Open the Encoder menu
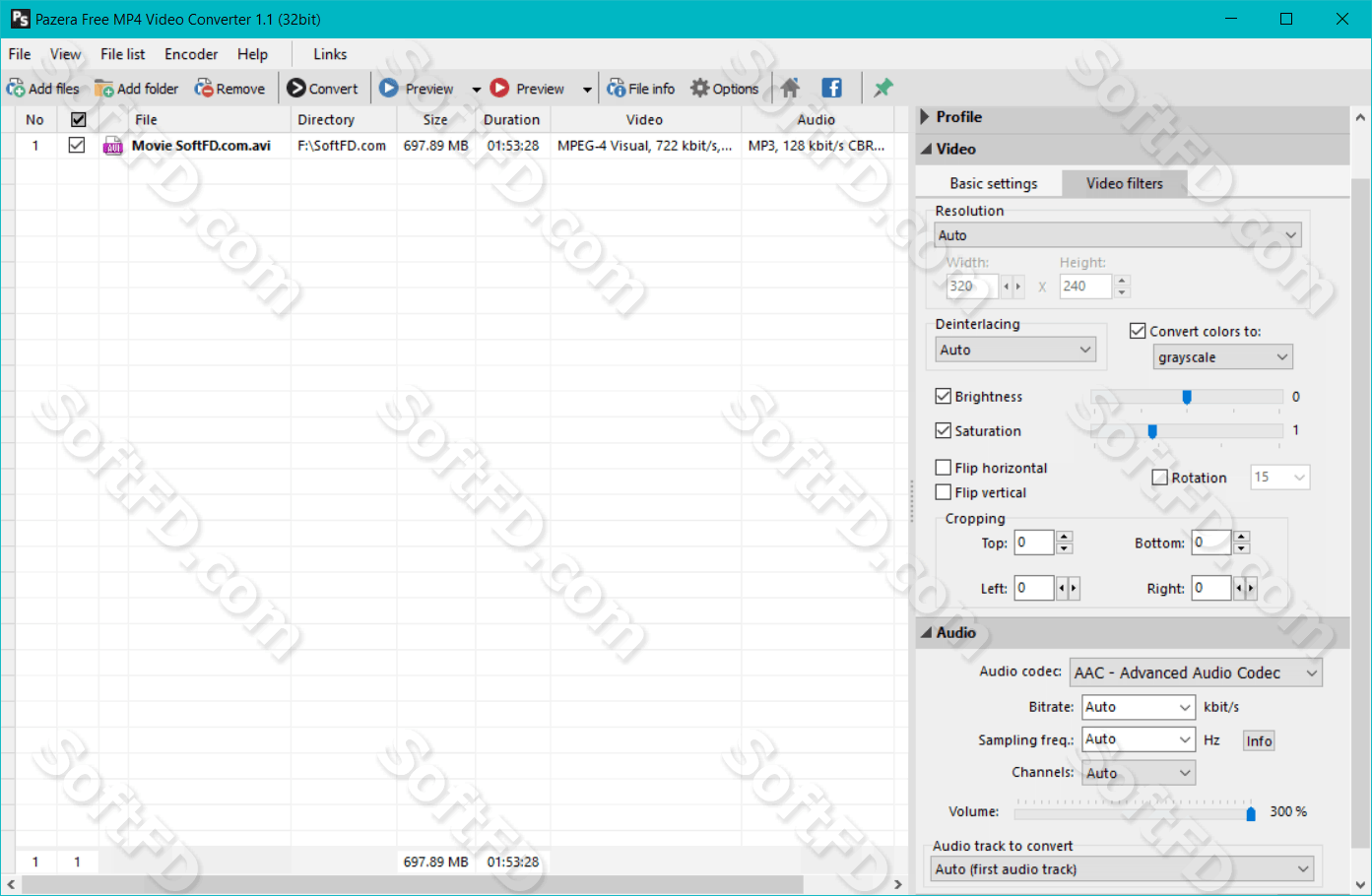The height and width of the screenshot is (896, 1372). tap(191, 54)
